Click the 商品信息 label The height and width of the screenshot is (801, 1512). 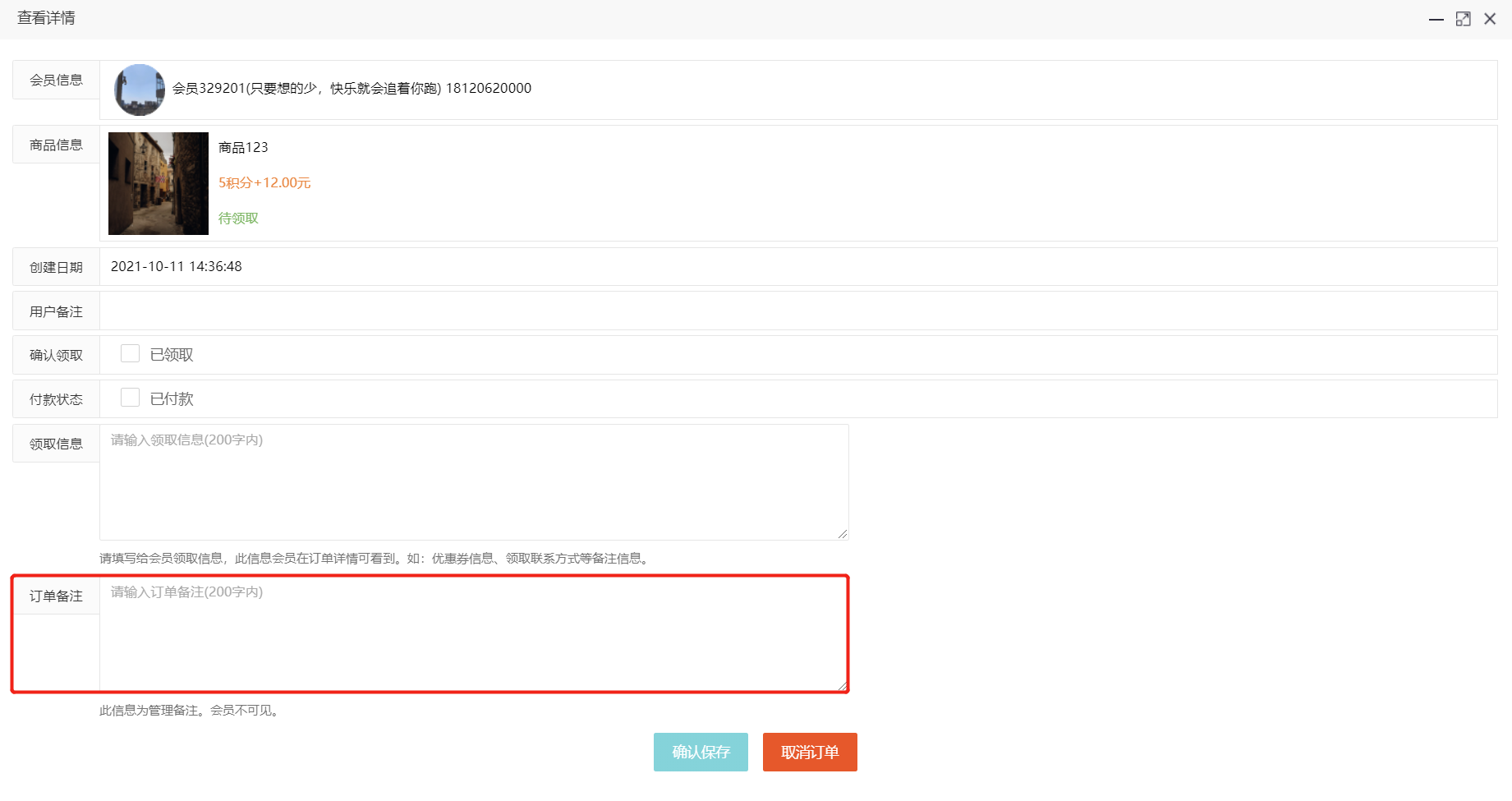56,145
